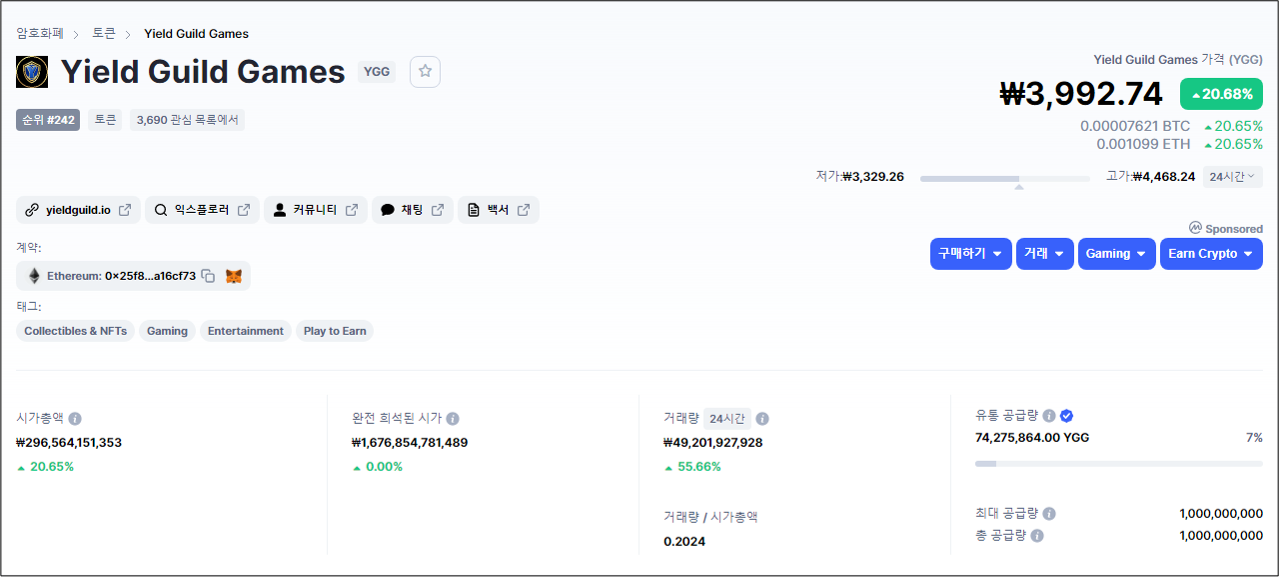Go to 암호화폐 breadcrumb

coord(40,34)
